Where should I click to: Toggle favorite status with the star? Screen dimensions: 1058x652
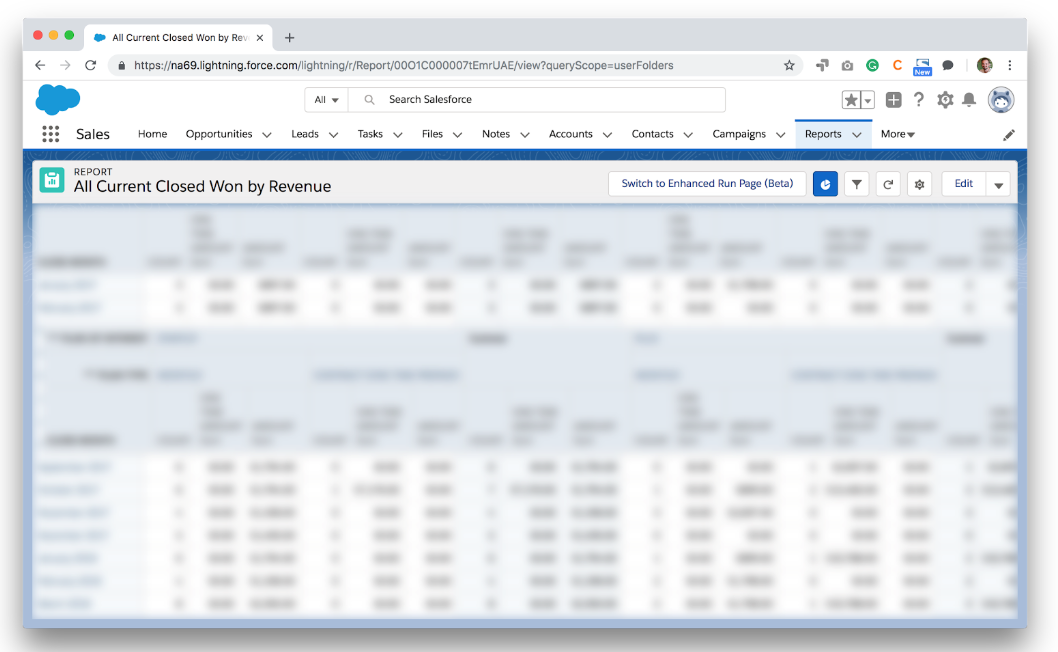click(851, 99)
